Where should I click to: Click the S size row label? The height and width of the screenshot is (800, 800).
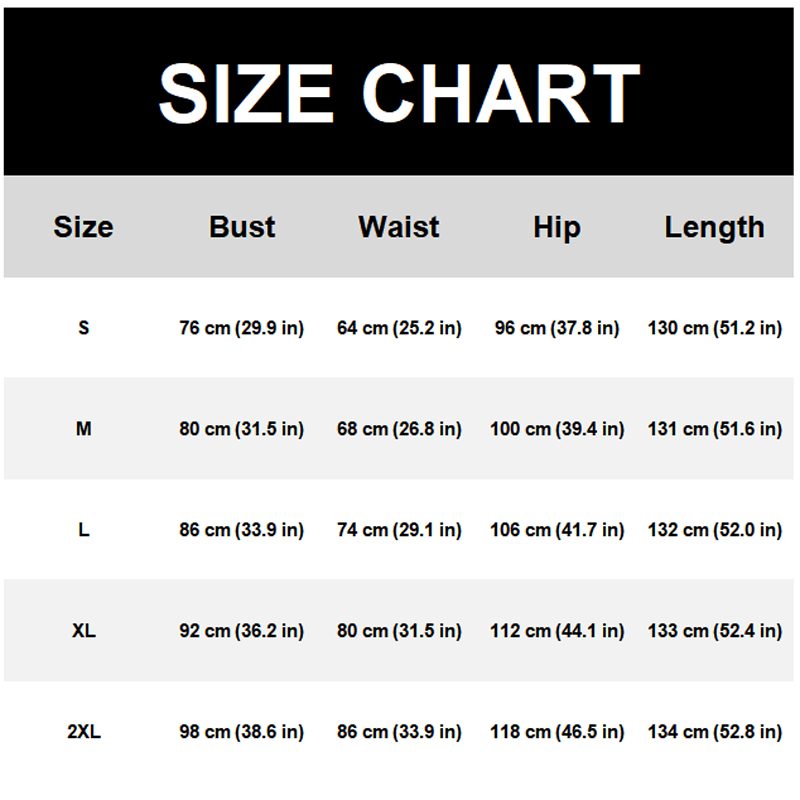(83, 328)
